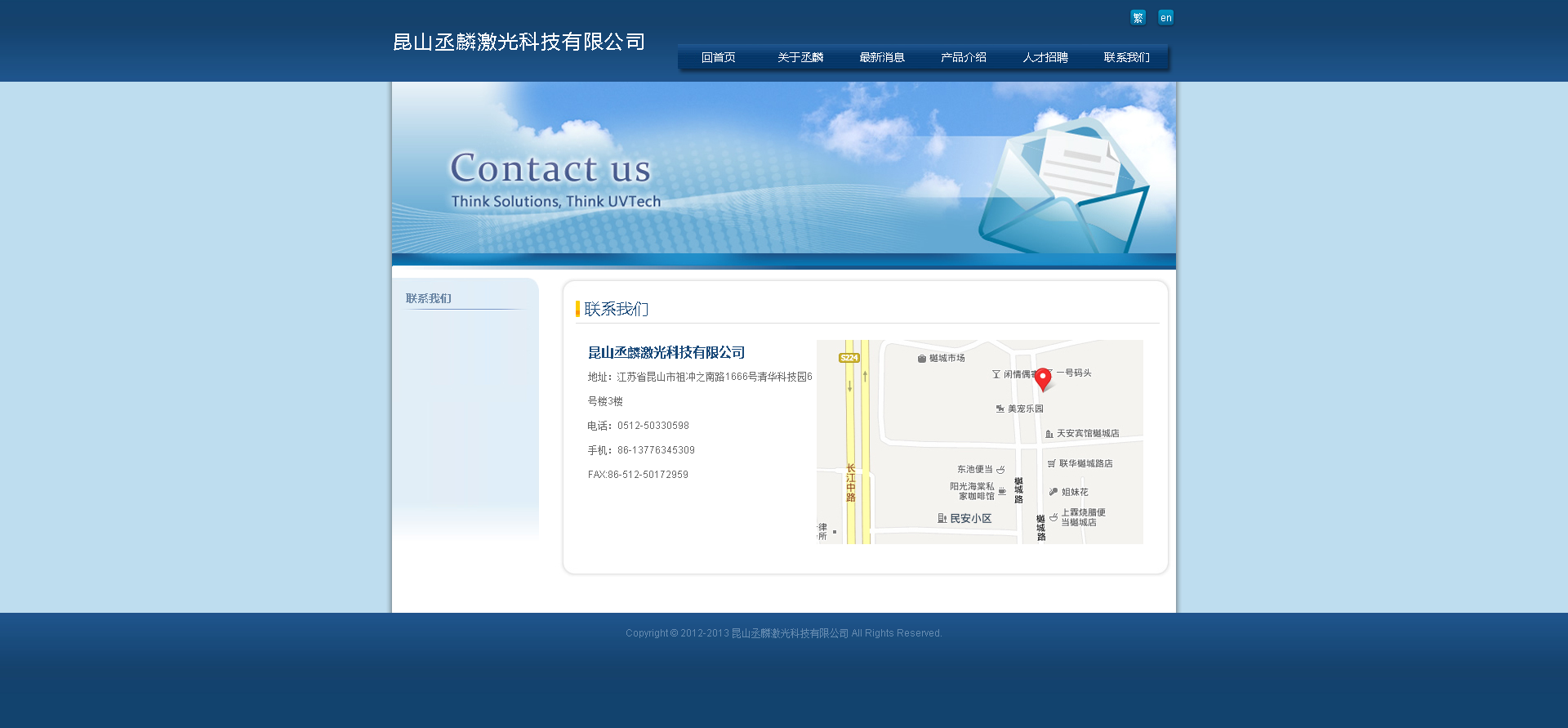The height and width of the screenshot is (728, 1568).
Task: Open 最新消息 from the navigation bar
Action: click(x=882, y=57)
